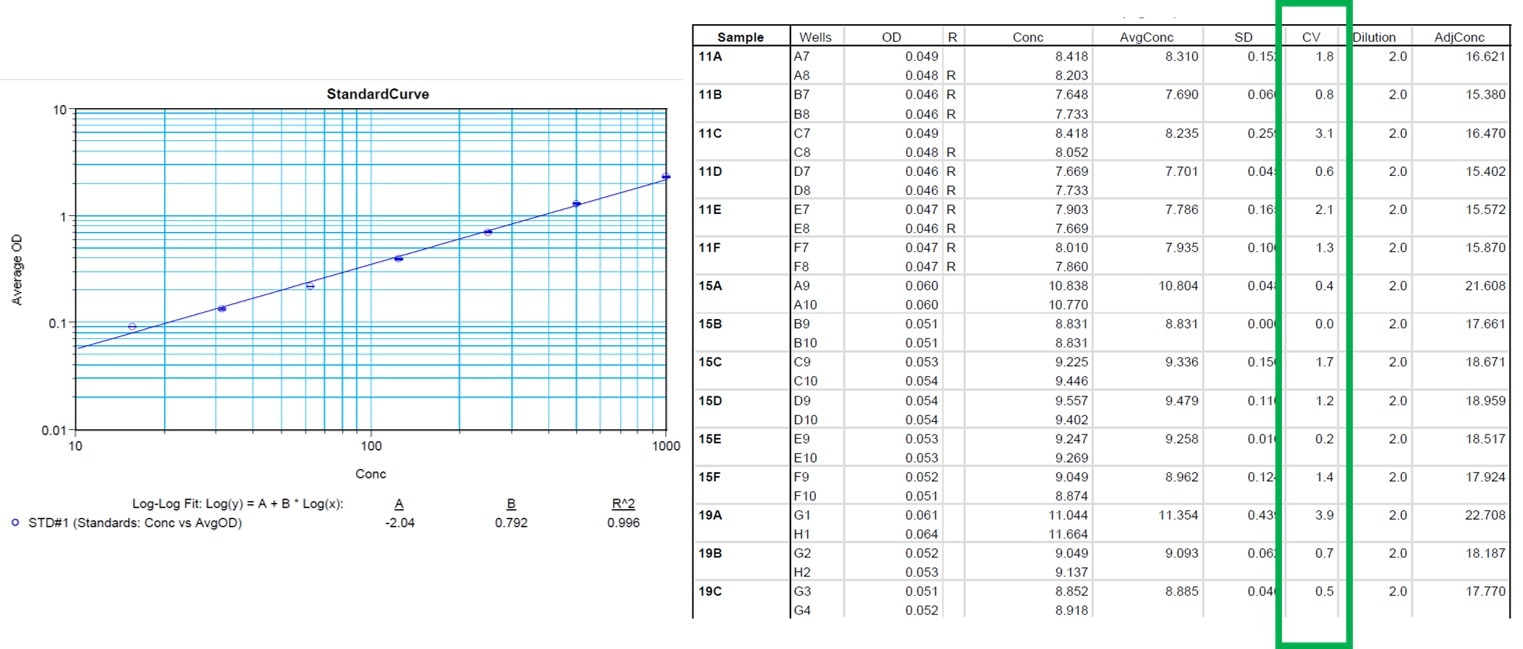Click the Conc x-axis label under chart
The image size is (1523, 649).
click(x=370, y=474)
